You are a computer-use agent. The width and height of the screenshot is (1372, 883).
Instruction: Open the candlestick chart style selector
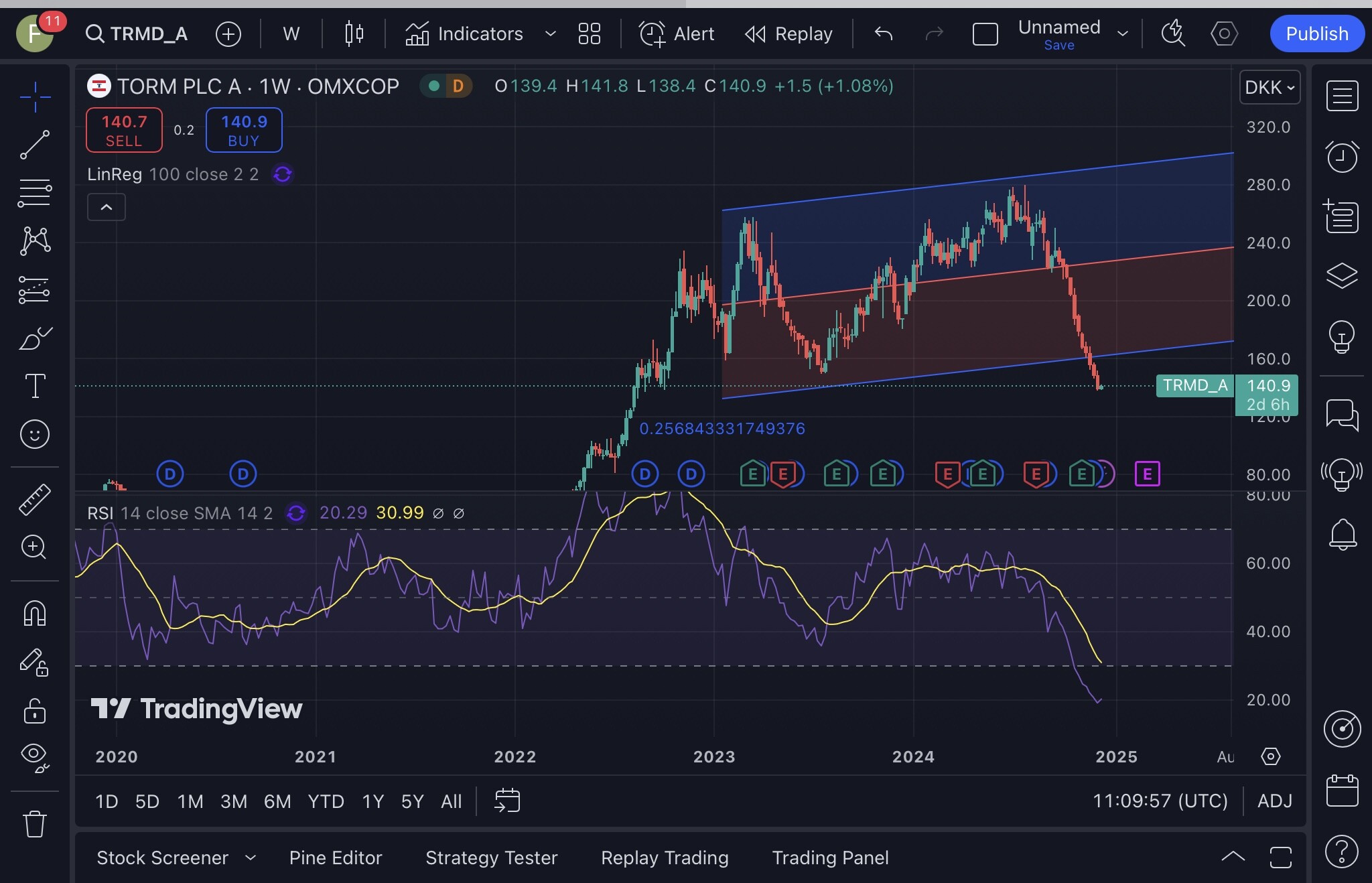(x=354, y=33)
